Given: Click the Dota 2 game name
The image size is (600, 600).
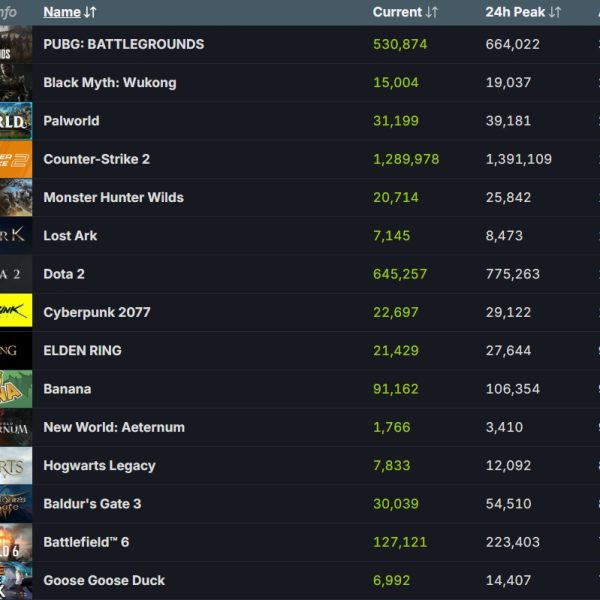Looking at the screenshot, I should pyautogui.click(x=64, y=274).
